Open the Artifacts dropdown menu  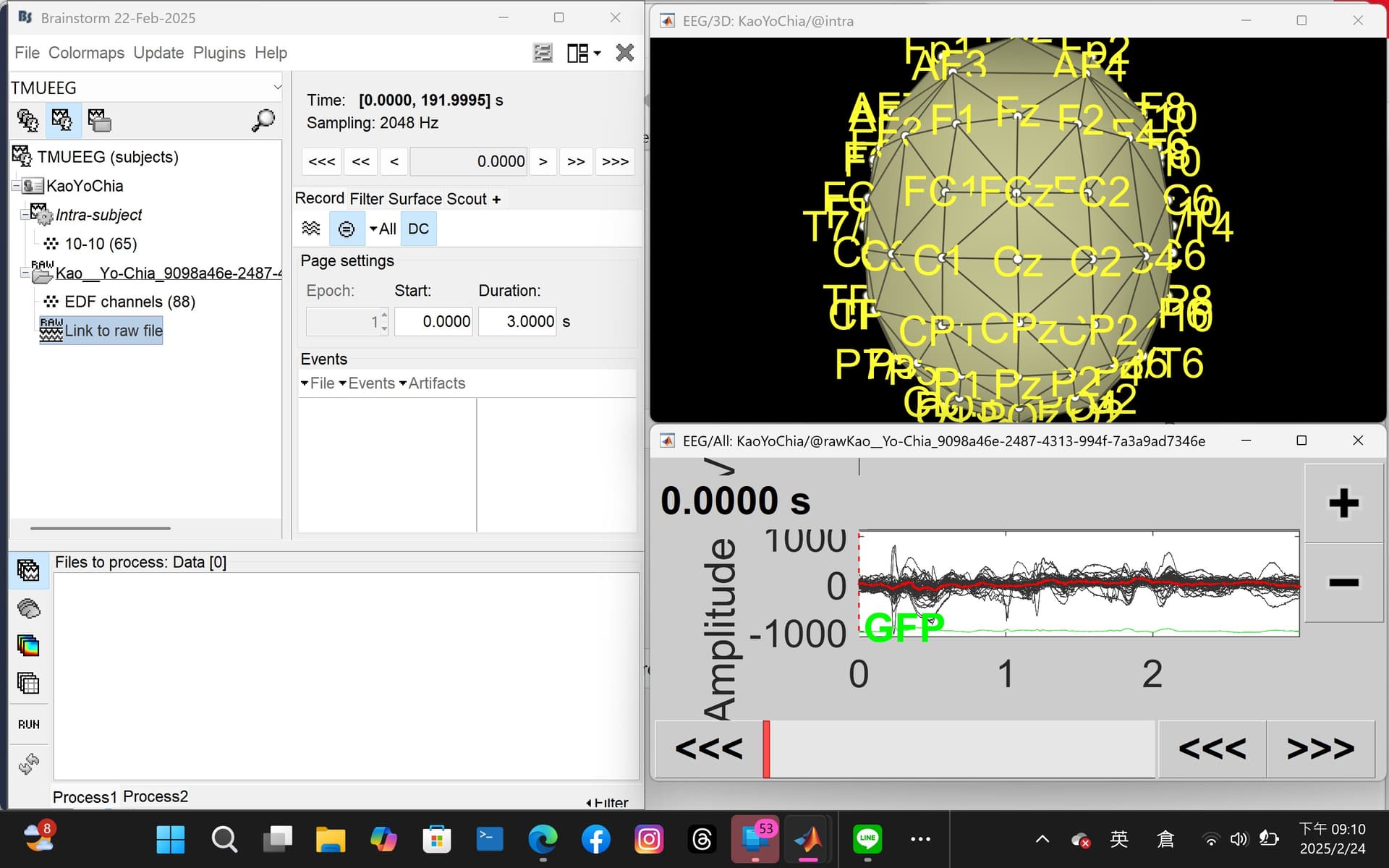tap(432, 383)
